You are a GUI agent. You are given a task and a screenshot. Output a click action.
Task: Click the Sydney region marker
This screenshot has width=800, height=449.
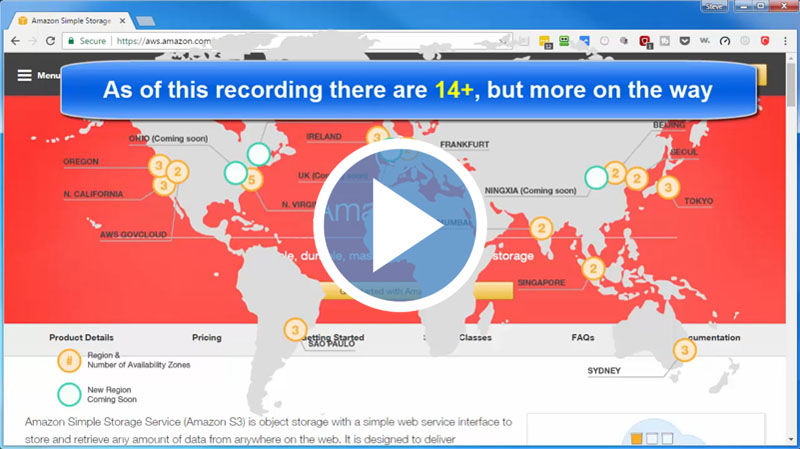(x=684, y=350)
